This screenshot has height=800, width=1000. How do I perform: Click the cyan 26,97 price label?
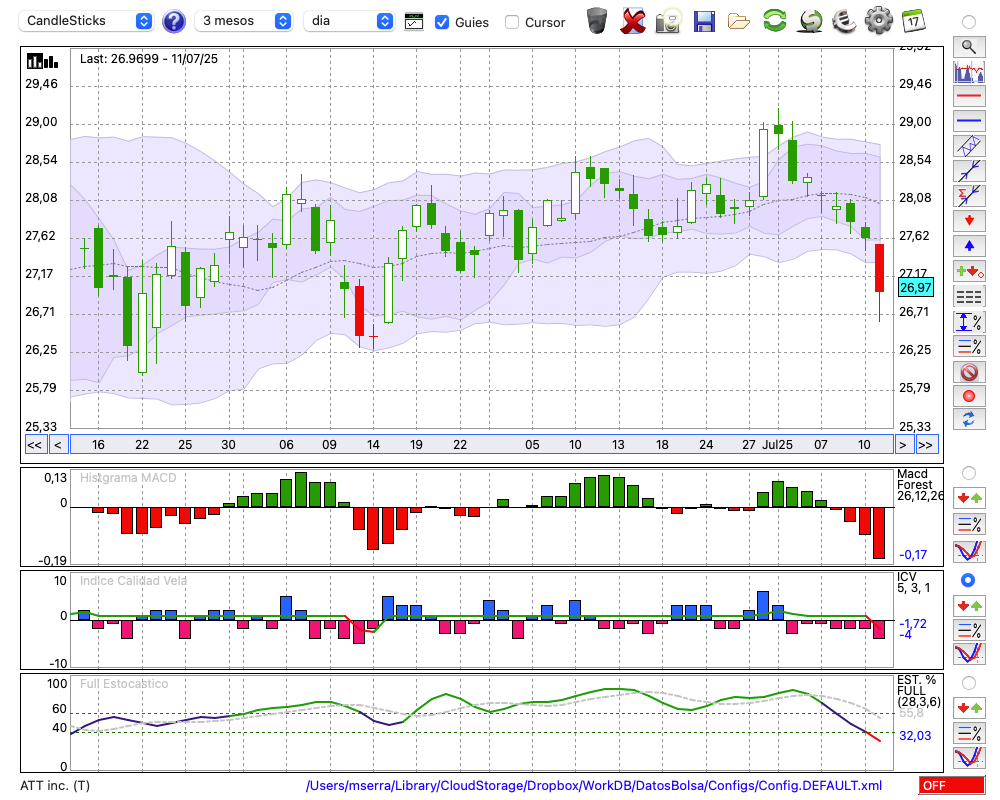pyautogui.click(x=915, y=288)
